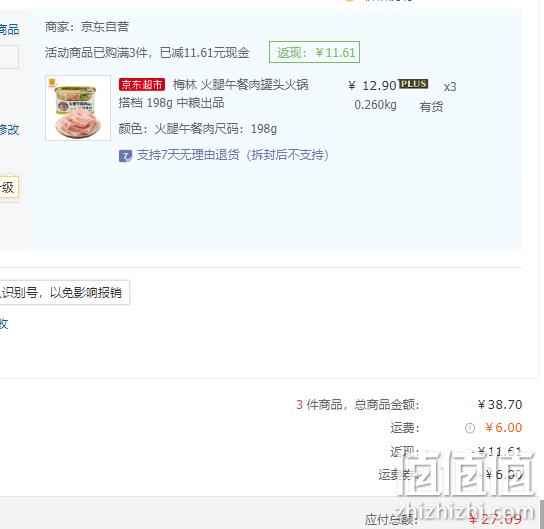Click the partially visible 商品 link
The width and height of the screenshot is (544, 529).
pos(9,29)
